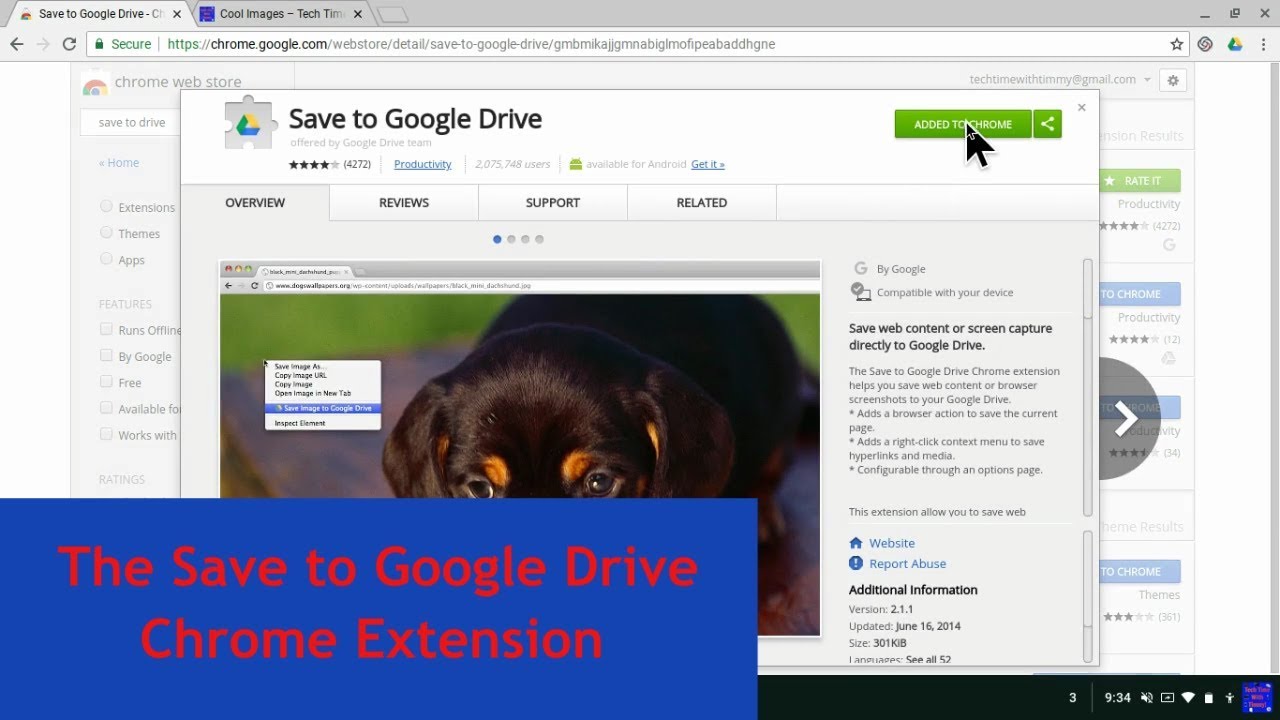Click the Android robot icon
1280x720 pixels.
[576, 164]
